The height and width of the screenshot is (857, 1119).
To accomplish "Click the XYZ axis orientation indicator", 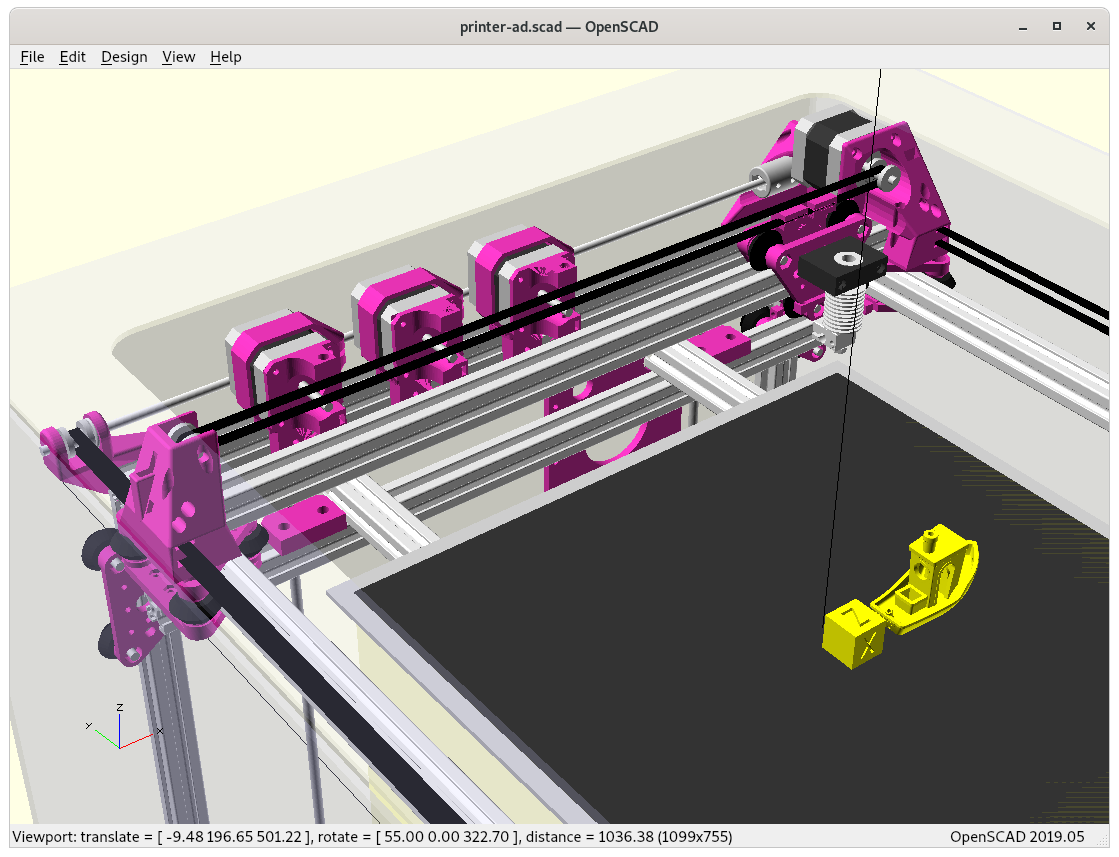I will 120,729.
